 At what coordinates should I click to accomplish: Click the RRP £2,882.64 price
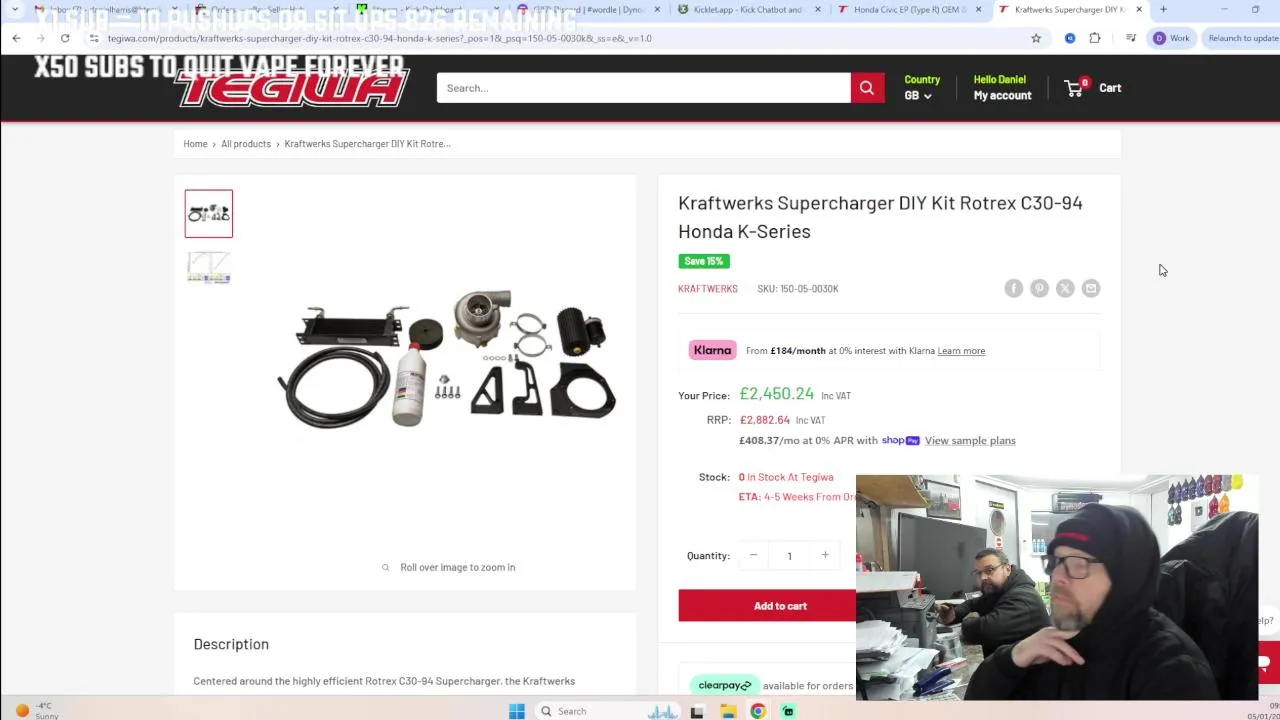765,420
